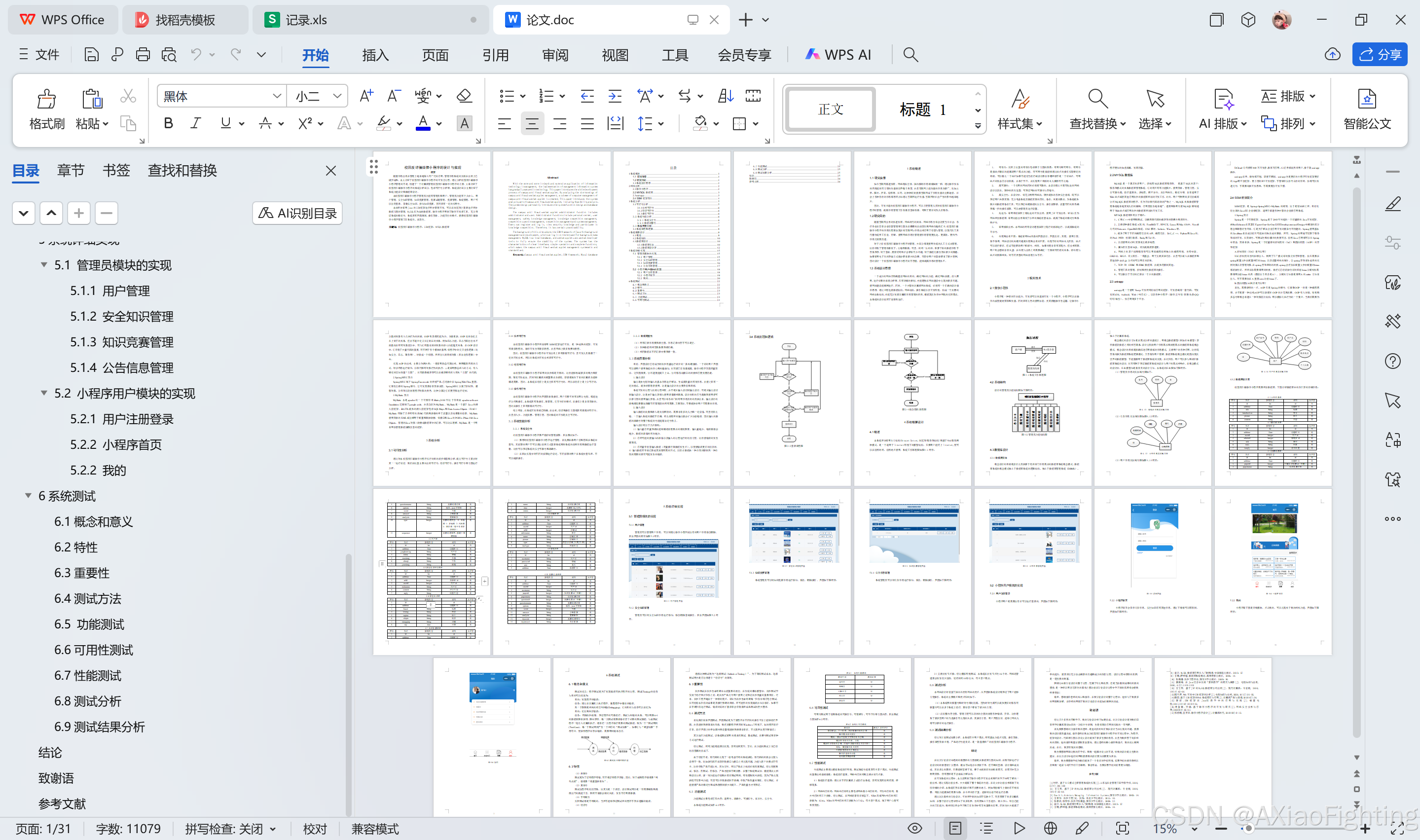Jump to 6.5 功能测试 in outline
This screenshot has width=1420, height=840.
point(89,624)
